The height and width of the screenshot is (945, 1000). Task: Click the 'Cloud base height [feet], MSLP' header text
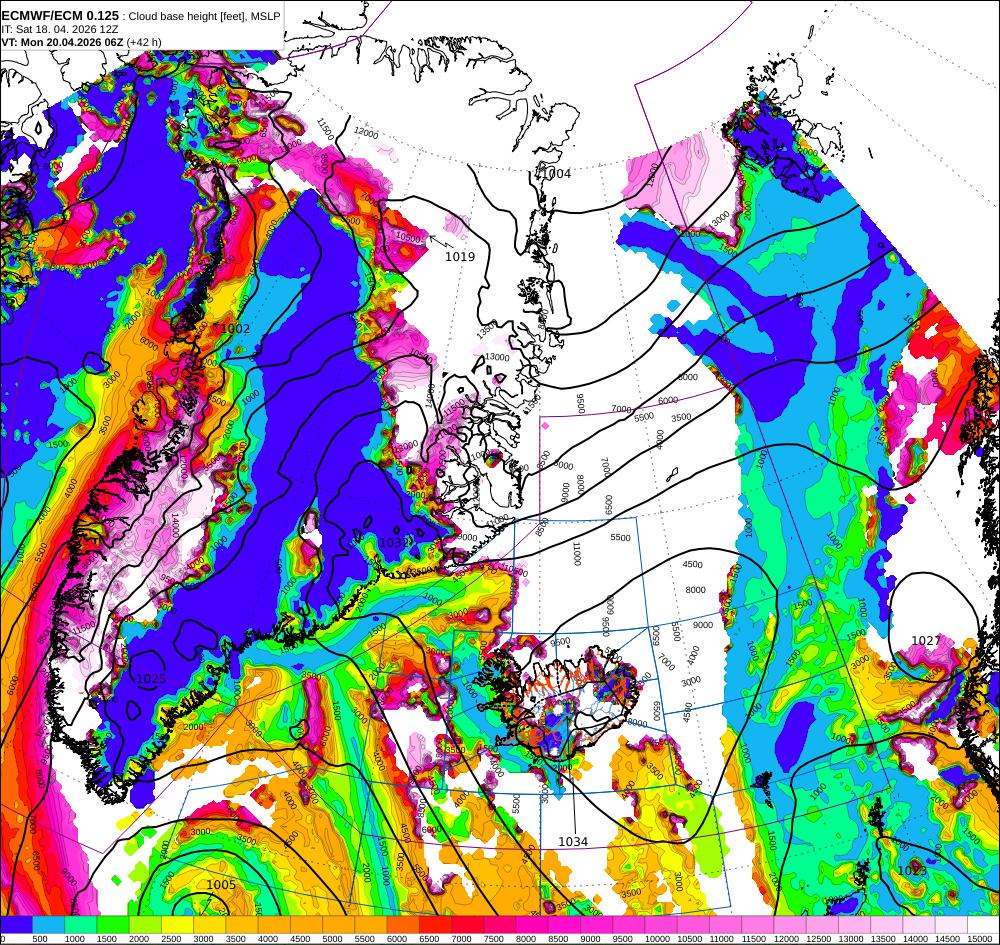204,16
